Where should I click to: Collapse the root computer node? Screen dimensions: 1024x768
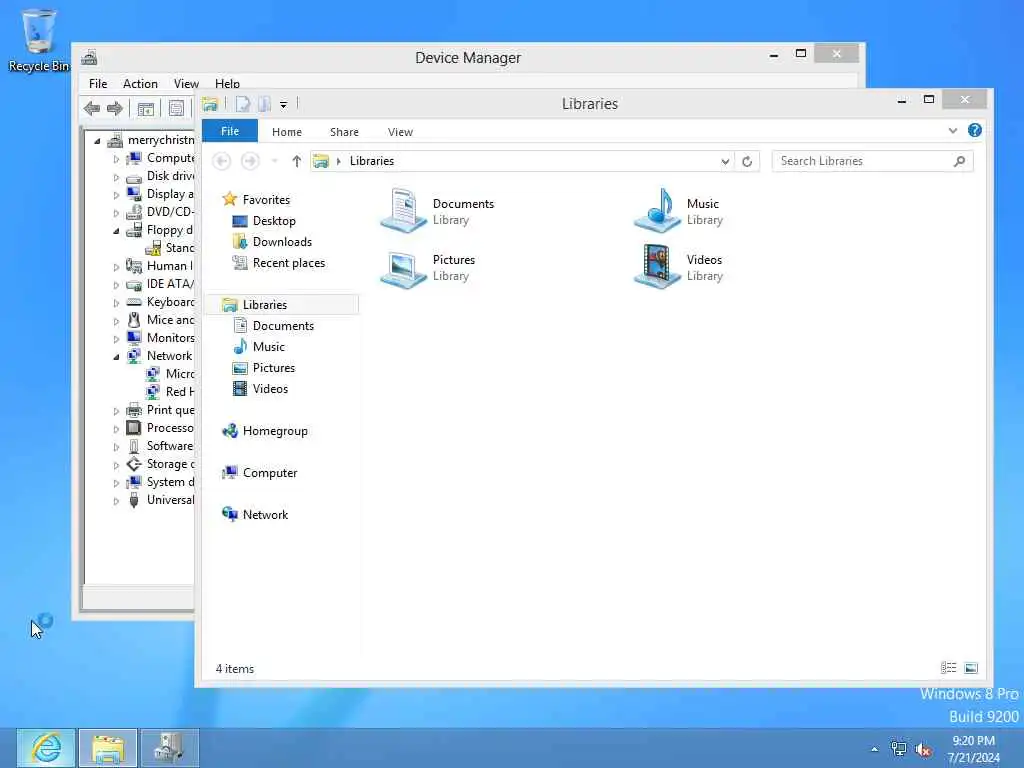click(x=97, y=141)
